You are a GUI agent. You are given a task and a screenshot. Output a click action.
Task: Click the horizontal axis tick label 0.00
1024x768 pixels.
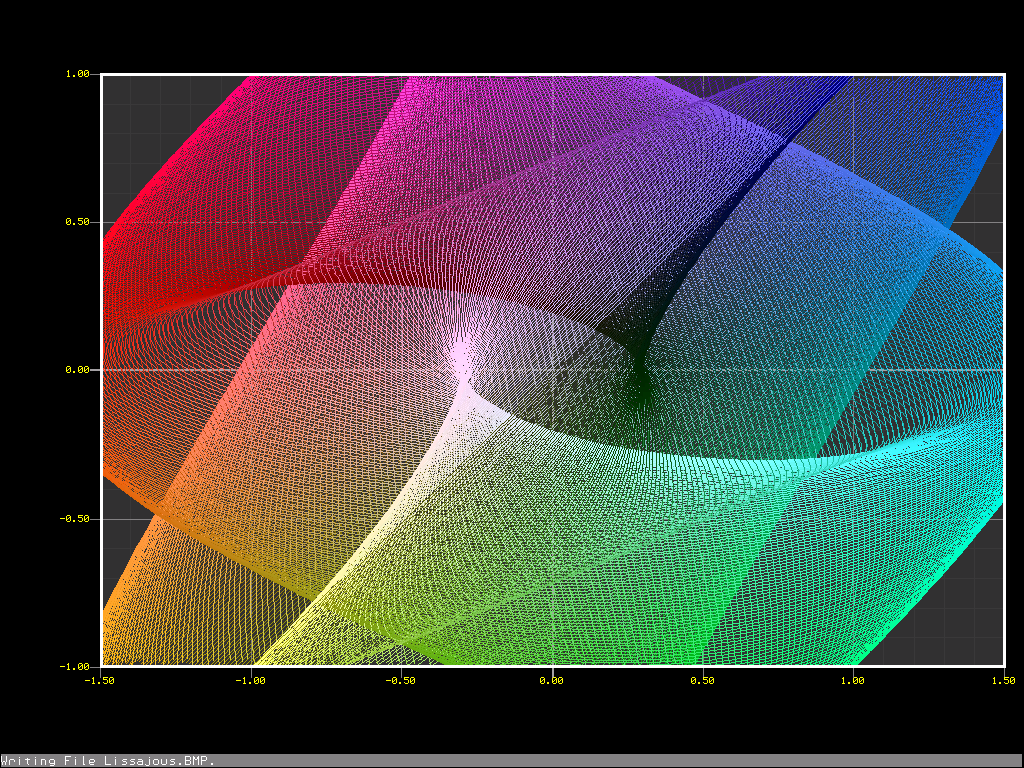click(x=552, y=680)
